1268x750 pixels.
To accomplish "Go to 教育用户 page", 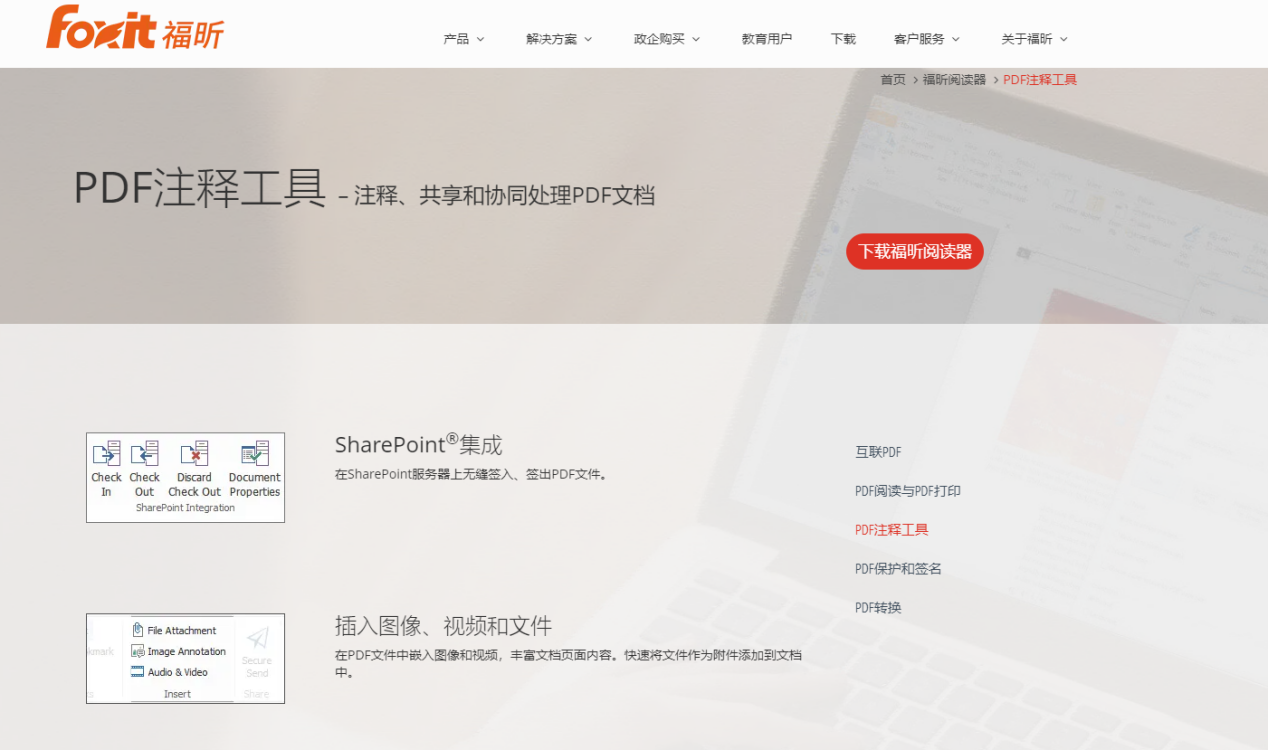I will [767, 39].
